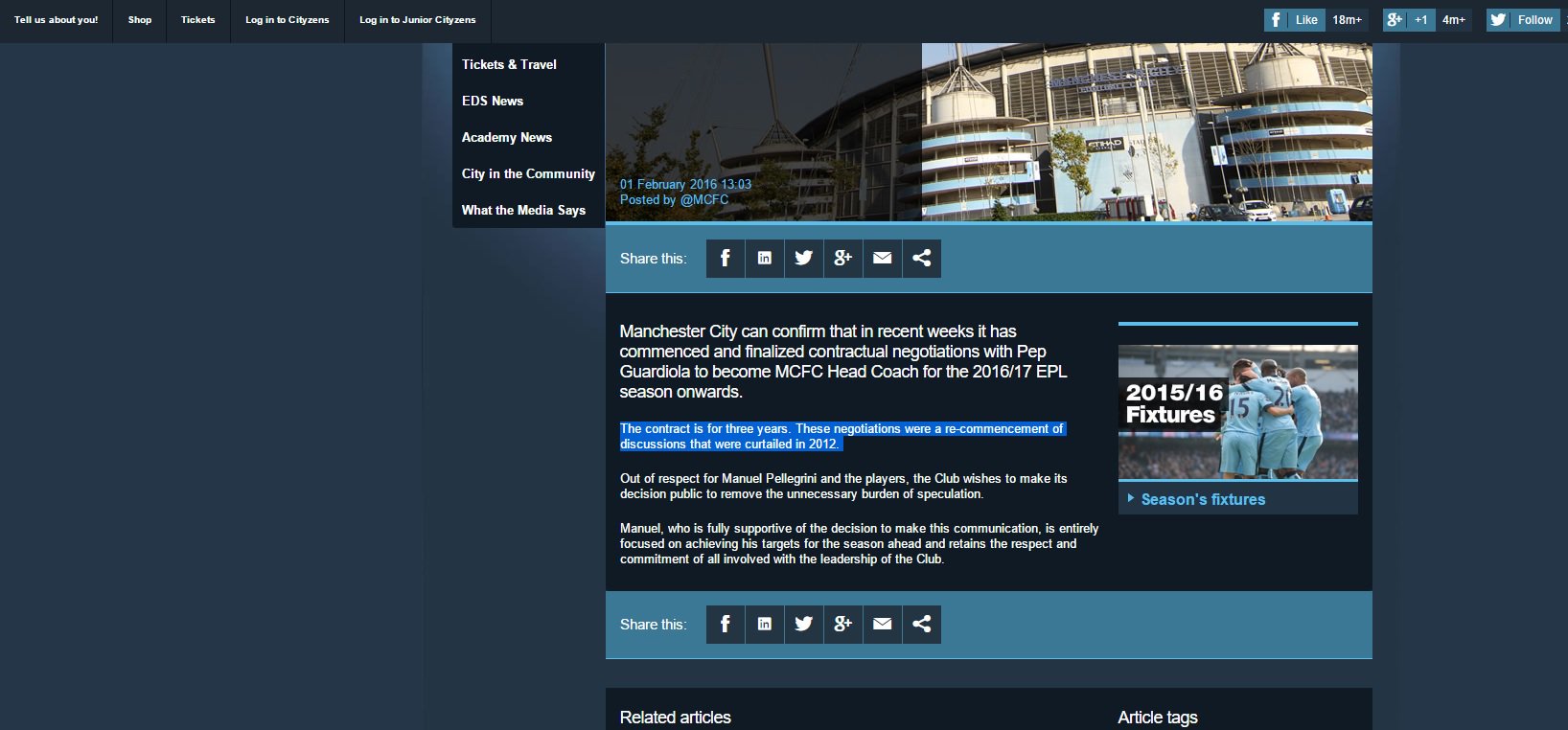Share via Twitter in bottom share bar

[804, 625]
